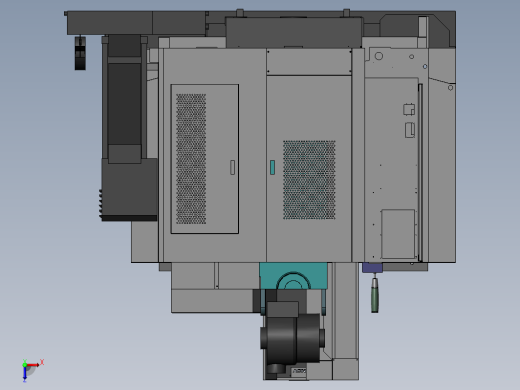Click the toothed rack edge on the left dark block

pos(100,203)
